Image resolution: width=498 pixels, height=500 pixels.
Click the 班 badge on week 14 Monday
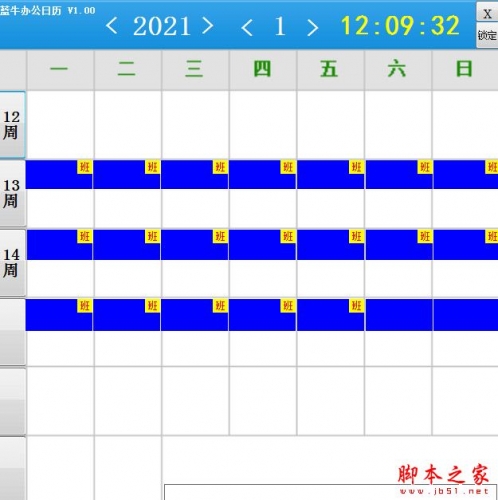point(85,236)
